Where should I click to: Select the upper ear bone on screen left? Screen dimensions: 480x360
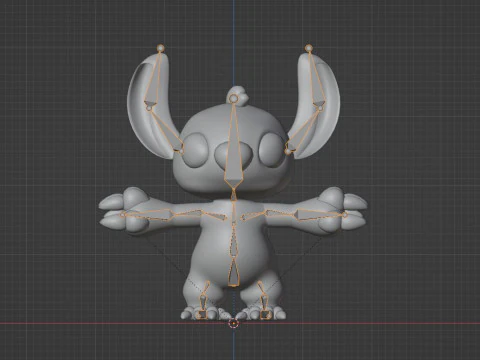(155, 78)
